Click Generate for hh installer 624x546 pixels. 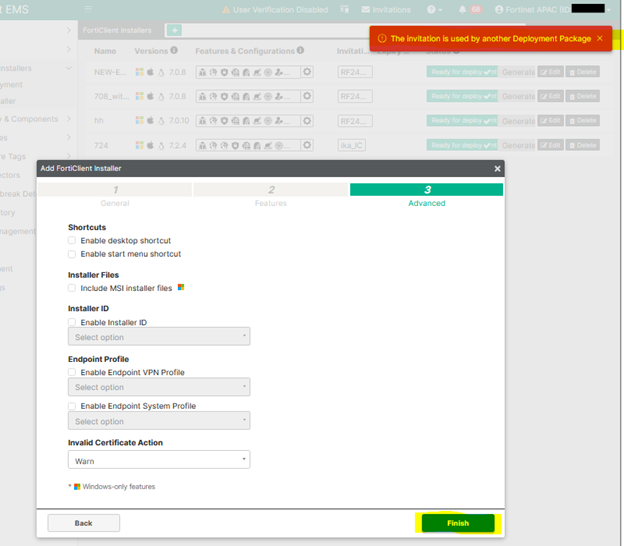pyautogui.click(x=518, y=121)
